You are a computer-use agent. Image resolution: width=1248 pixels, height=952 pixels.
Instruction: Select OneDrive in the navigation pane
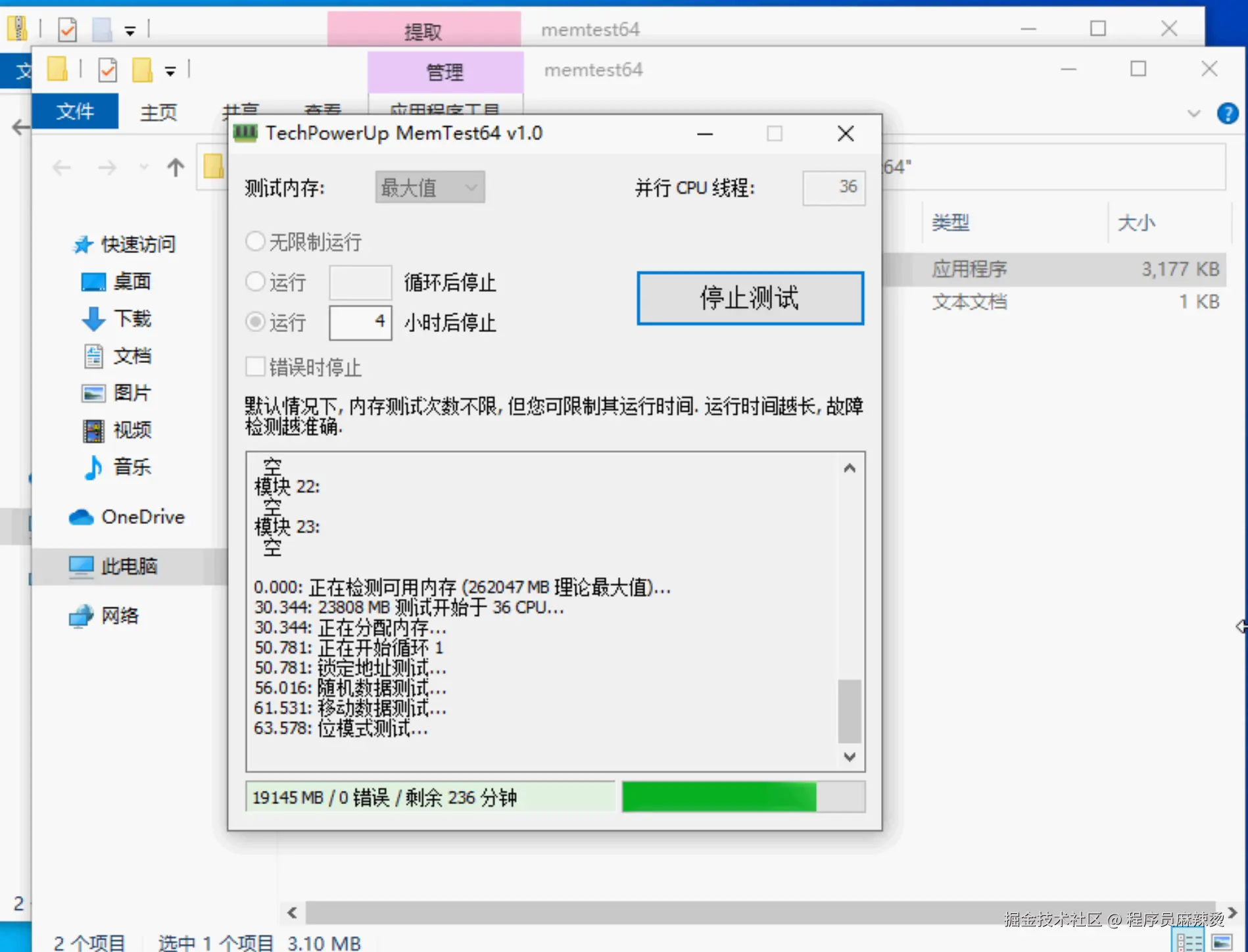click(142, 517)
